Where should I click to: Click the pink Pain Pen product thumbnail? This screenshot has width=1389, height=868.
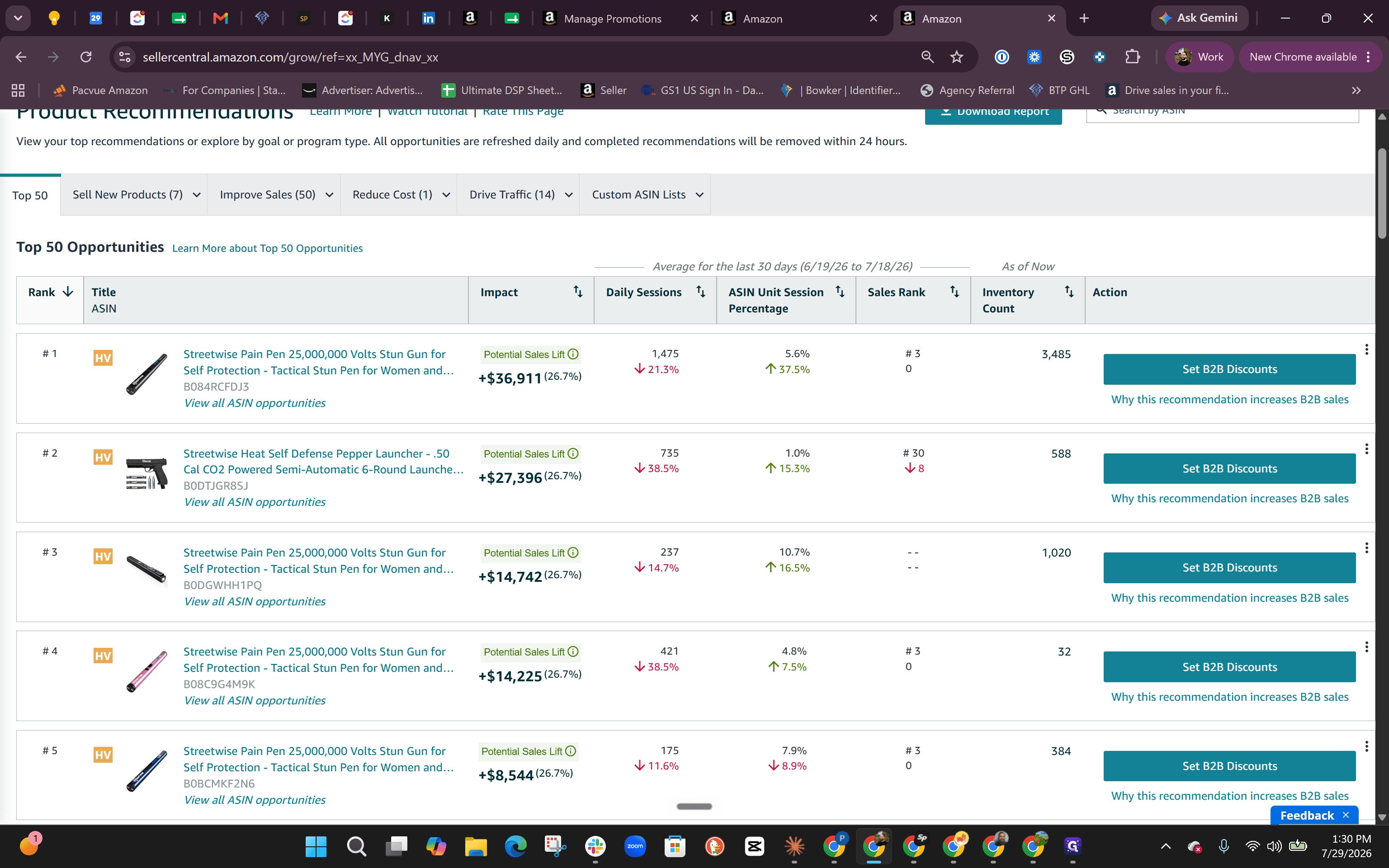[147, 671]
